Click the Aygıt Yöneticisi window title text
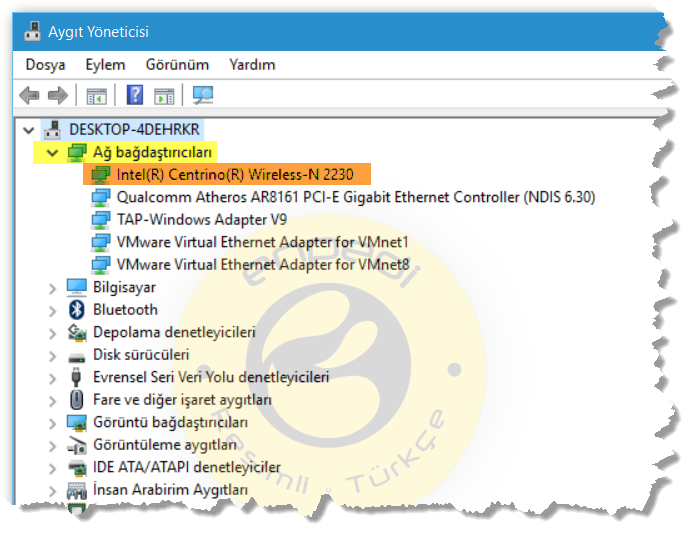The image size is (696, 540). pyautogui.click(x=98, y=32)
